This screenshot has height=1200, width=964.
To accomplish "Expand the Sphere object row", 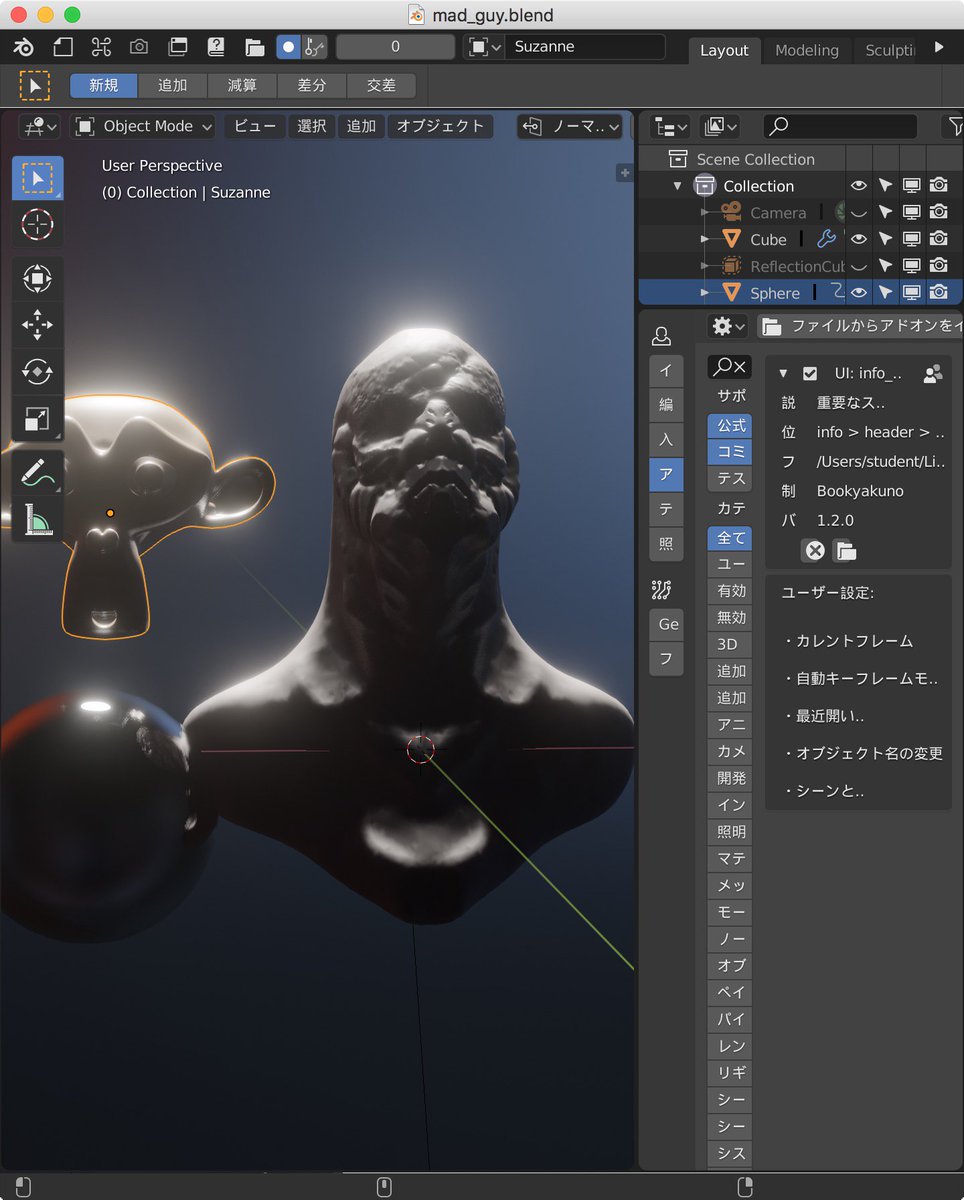I will click(705, 292).
